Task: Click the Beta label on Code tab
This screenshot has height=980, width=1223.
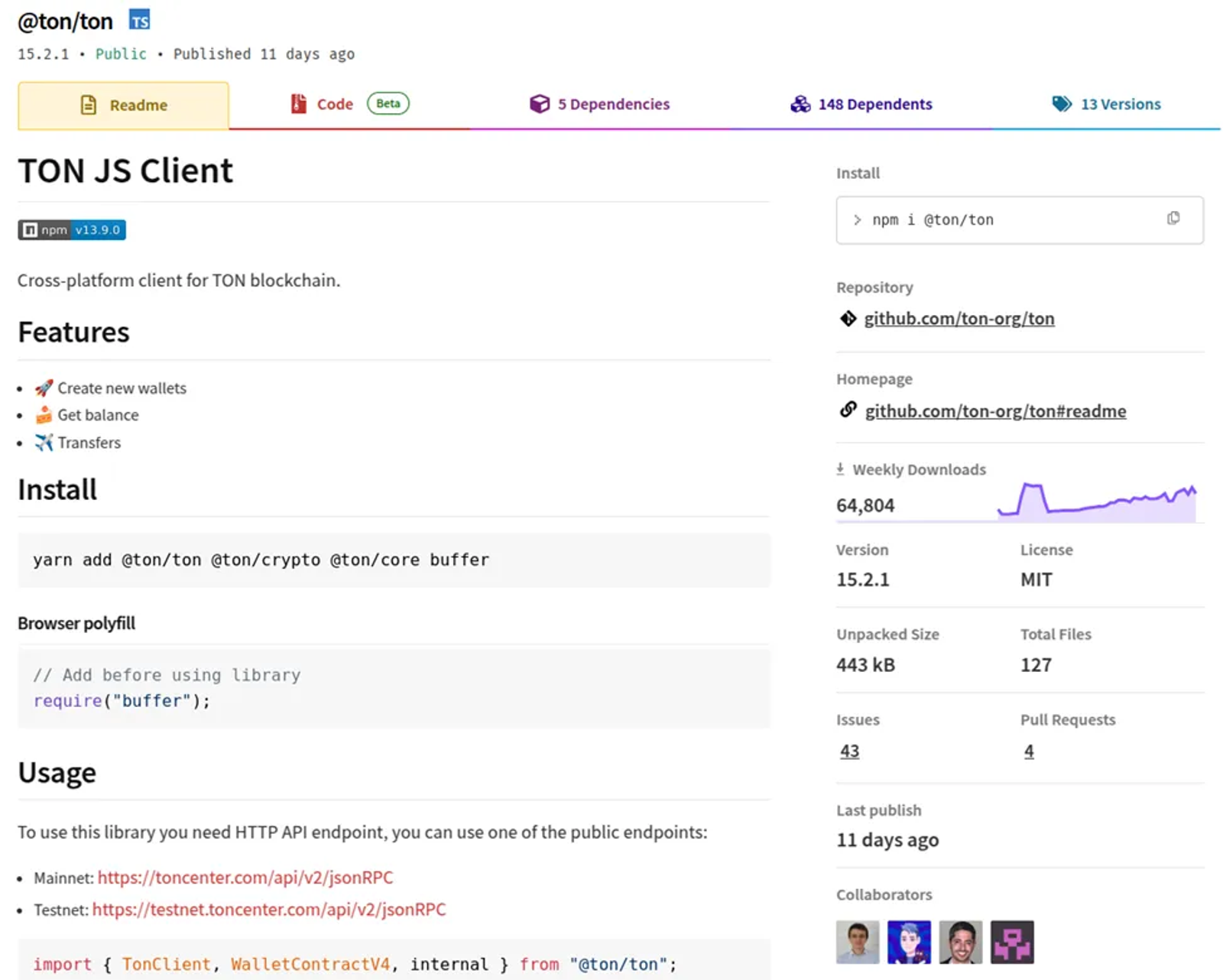Action: tap(388, 103)
